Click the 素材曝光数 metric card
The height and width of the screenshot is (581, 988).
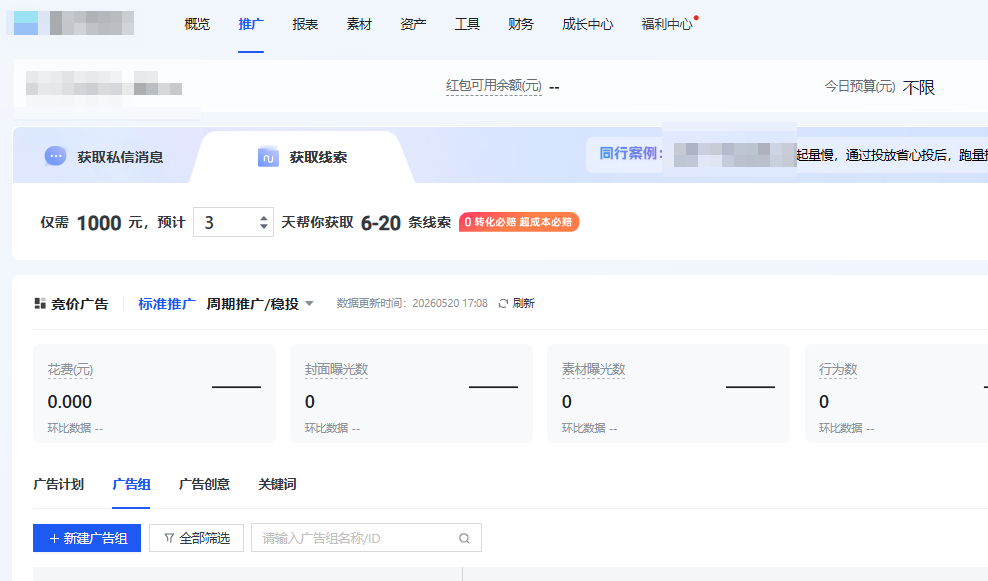(669, 393)
